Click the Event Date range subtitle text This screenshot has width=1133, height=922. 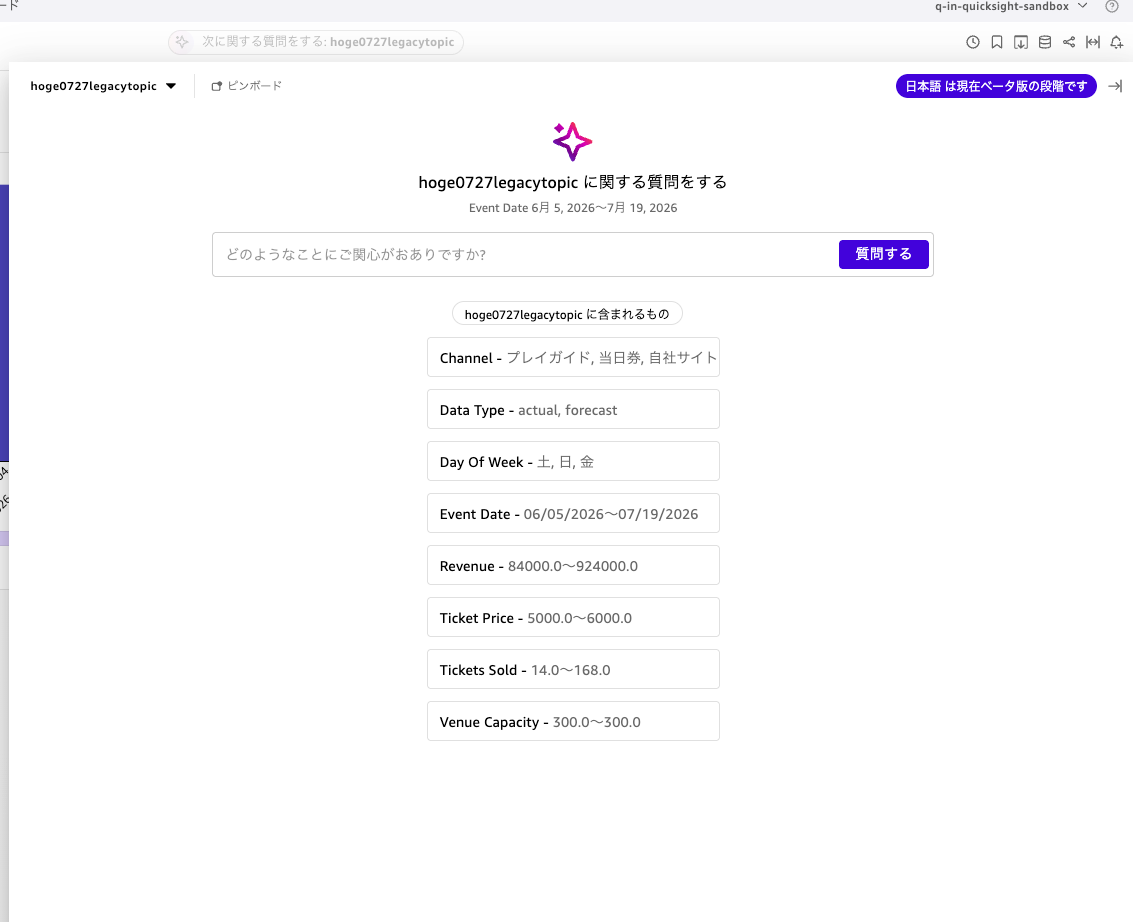[x=573, y=208]
